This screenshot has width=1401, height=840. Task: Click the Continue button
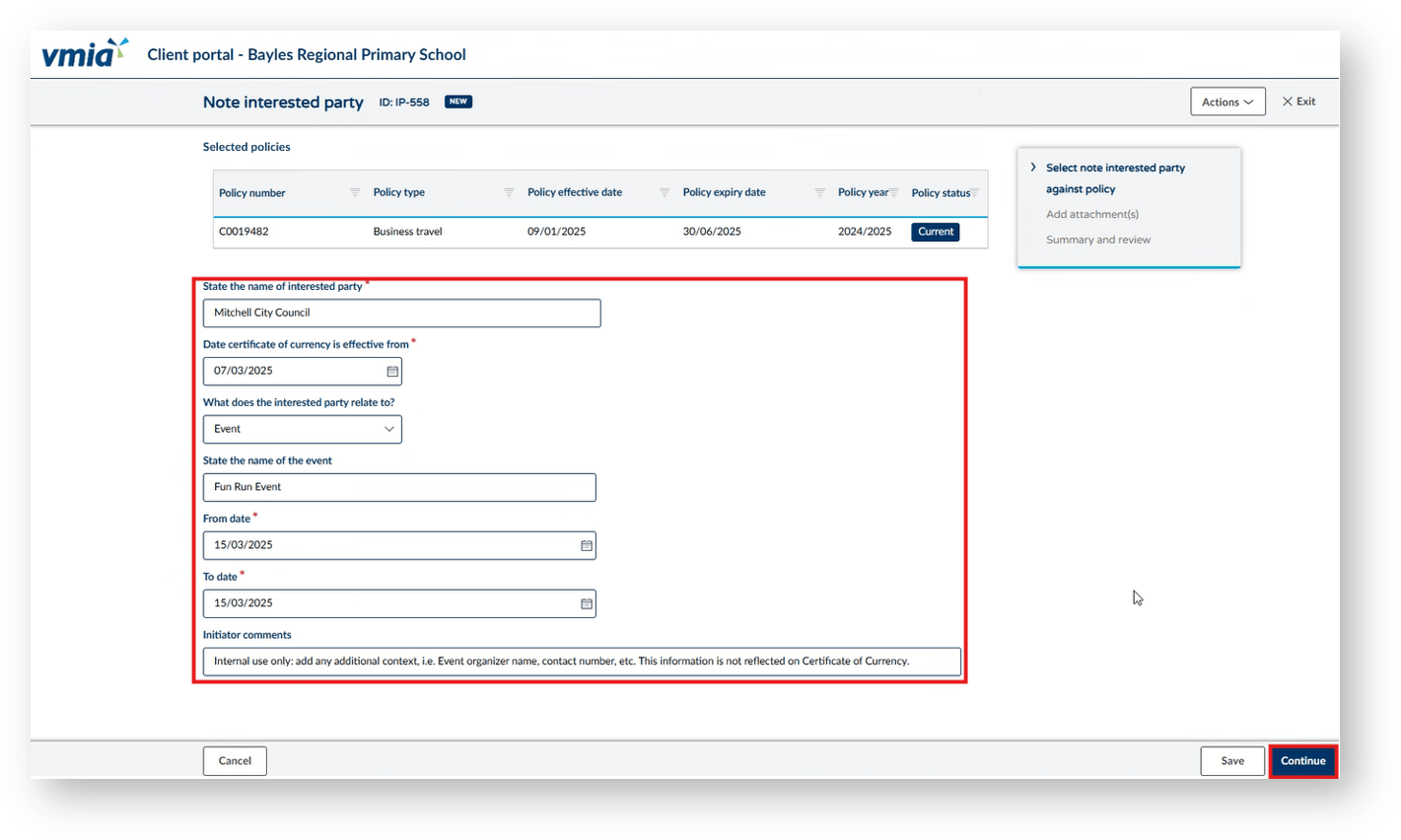[x=1302, y=761]
